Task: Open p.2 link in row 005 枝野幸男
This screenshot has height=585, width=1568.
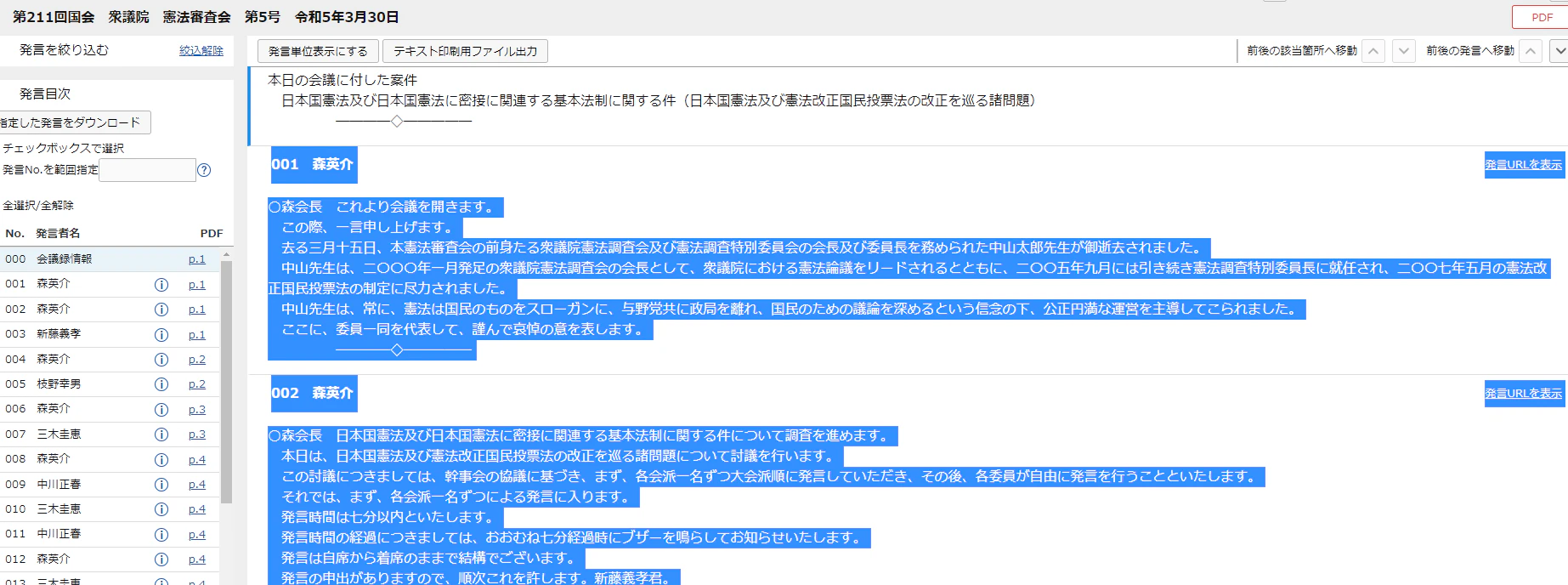Action: coord(197,384)
